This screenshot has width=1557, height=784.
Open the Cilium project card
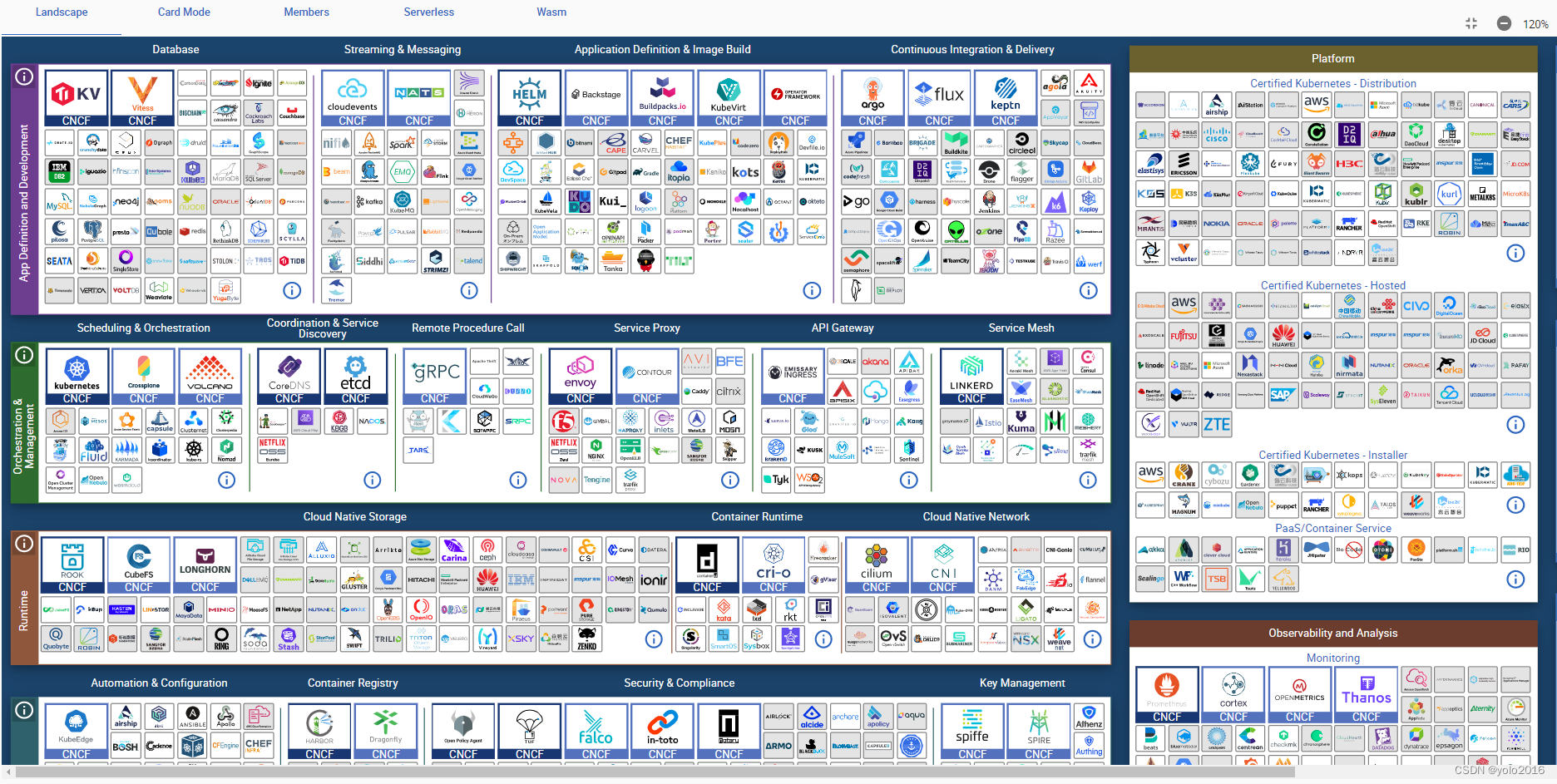877,565
